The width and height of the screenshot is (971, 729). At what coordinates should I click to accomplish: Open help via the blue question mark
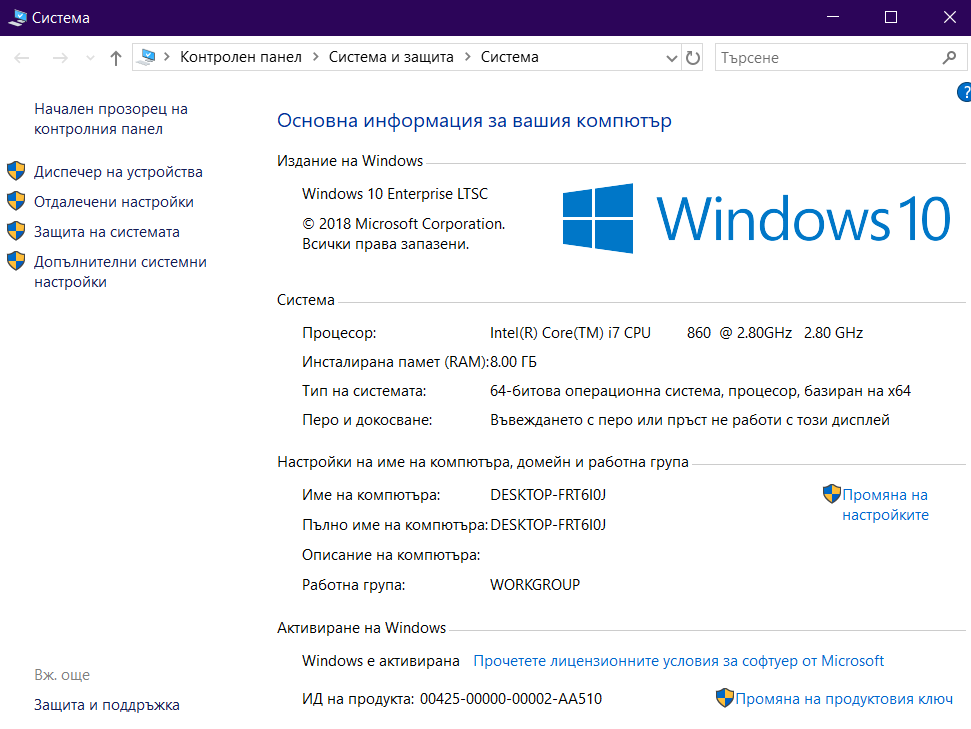(964, 92)
